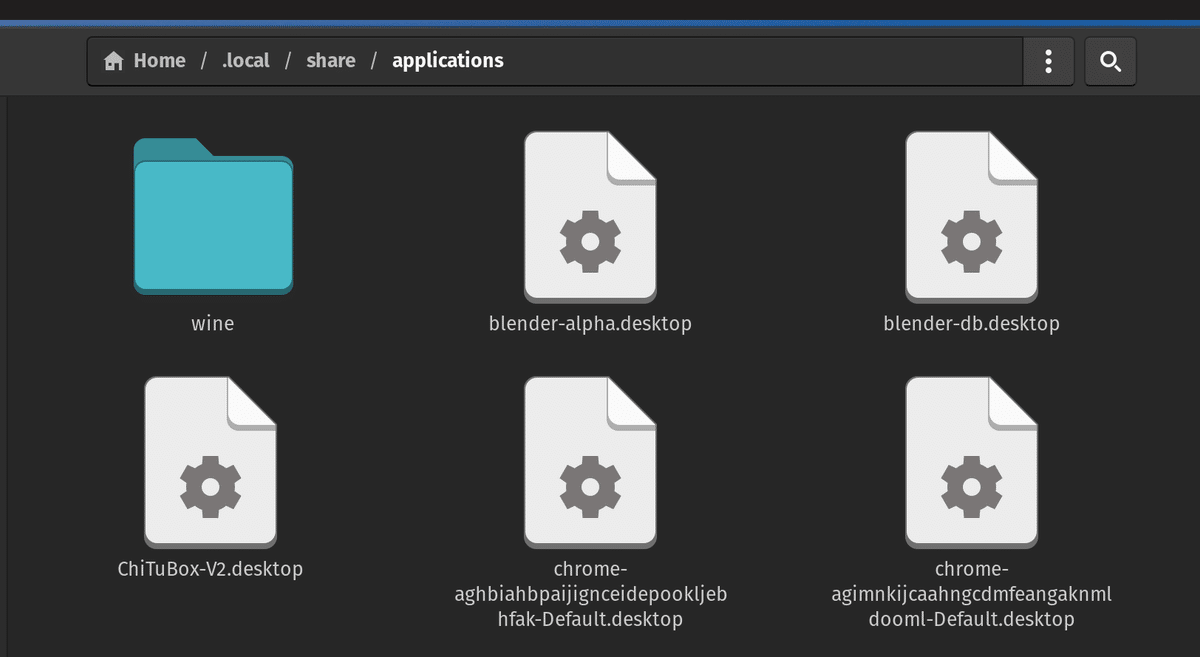Click the blender-db.desktop file name

[x=972, y=324]
